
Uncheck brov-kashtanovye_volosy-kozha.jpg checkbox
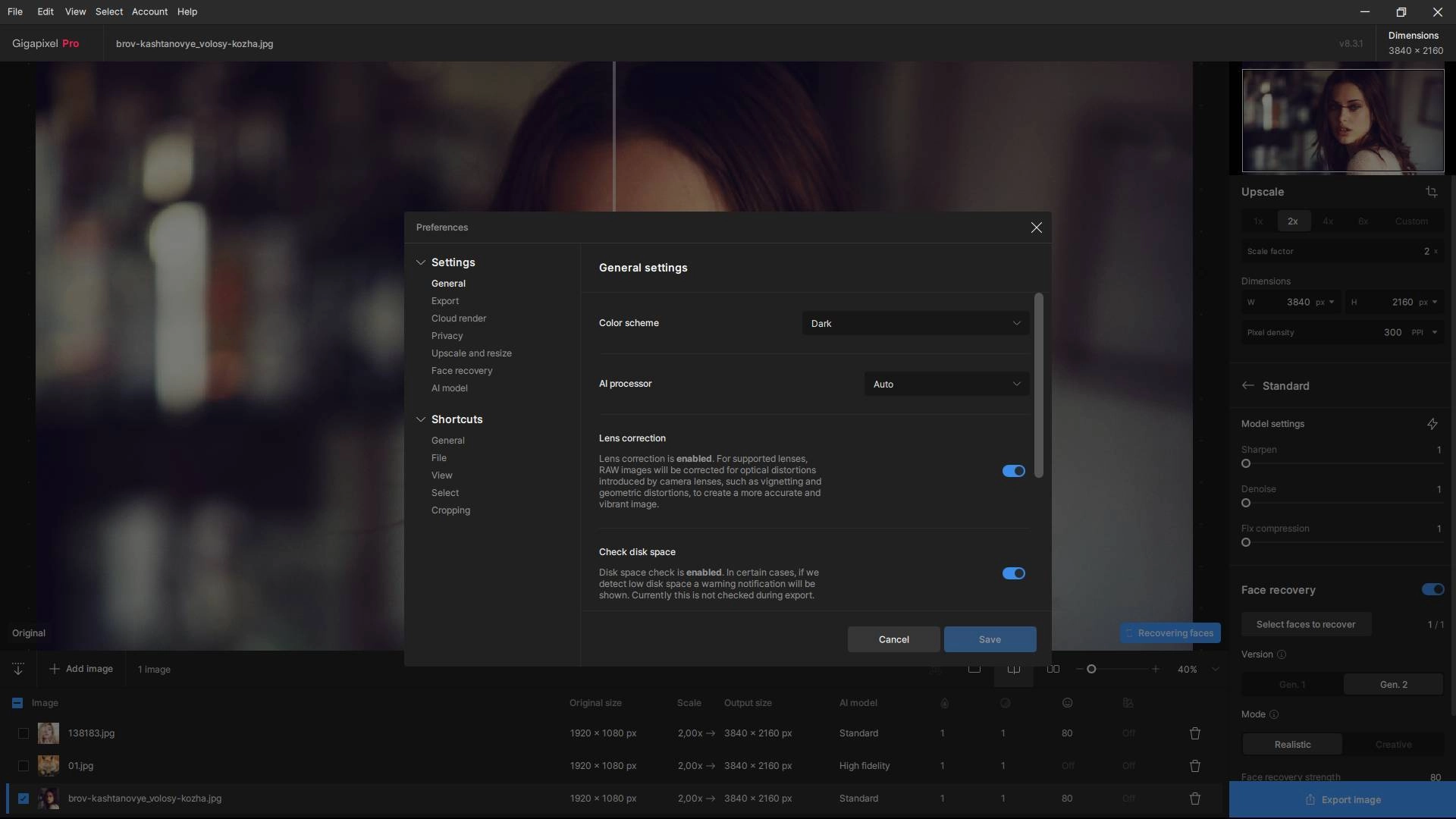(x=24, y=799)
